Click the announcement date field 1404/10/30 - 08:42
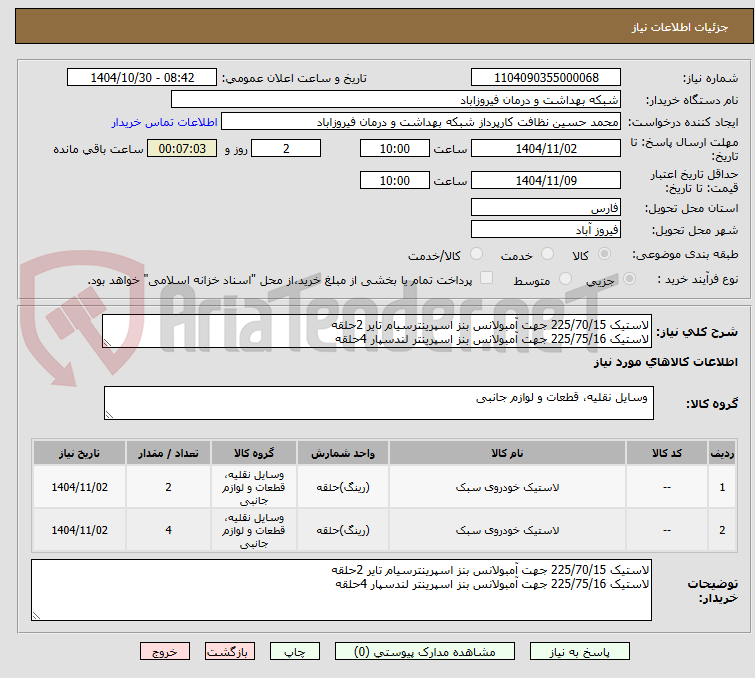 142,78
